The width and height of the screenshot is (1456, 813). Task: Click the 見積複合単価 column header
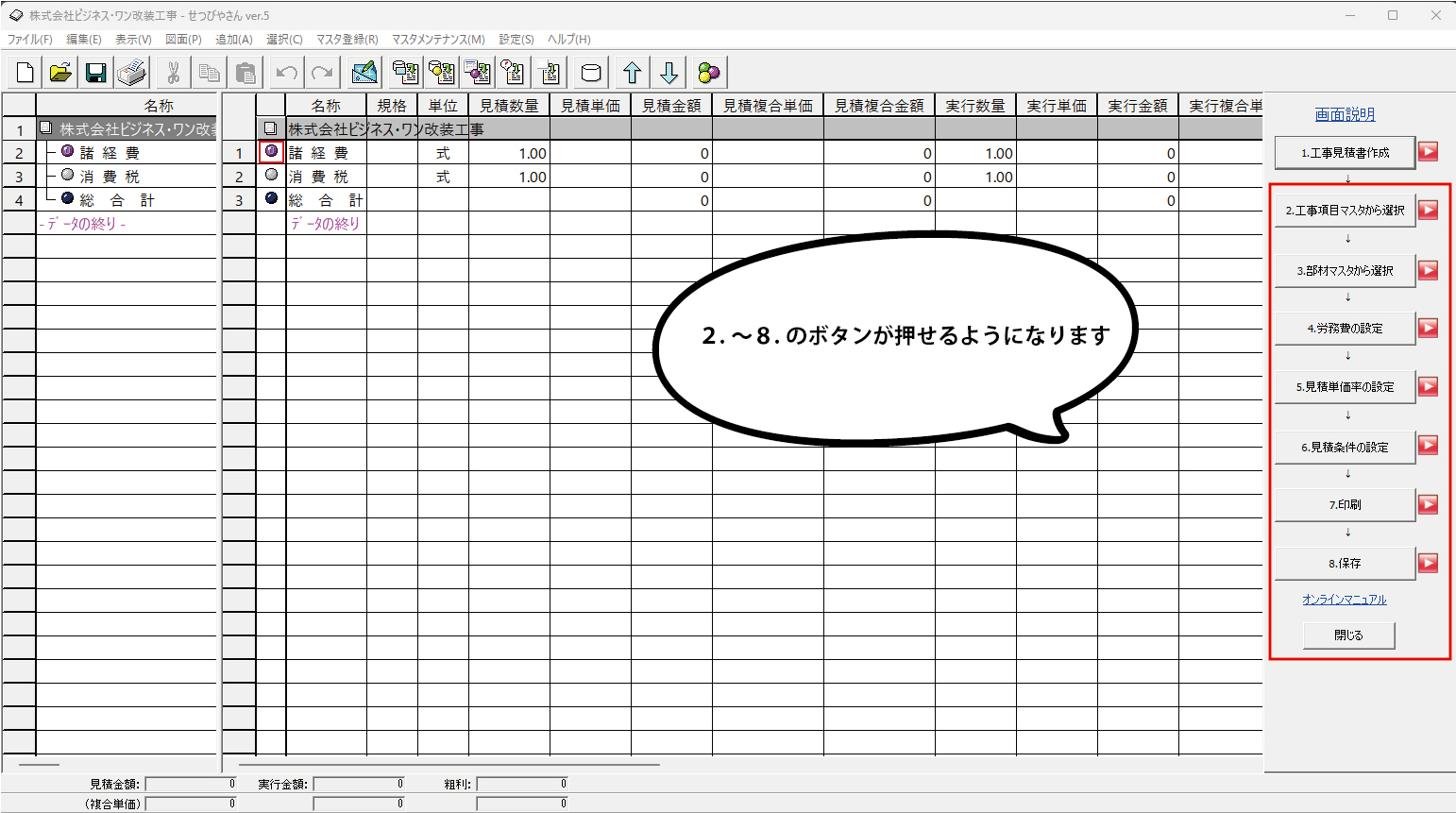click(x=768, y=106)
